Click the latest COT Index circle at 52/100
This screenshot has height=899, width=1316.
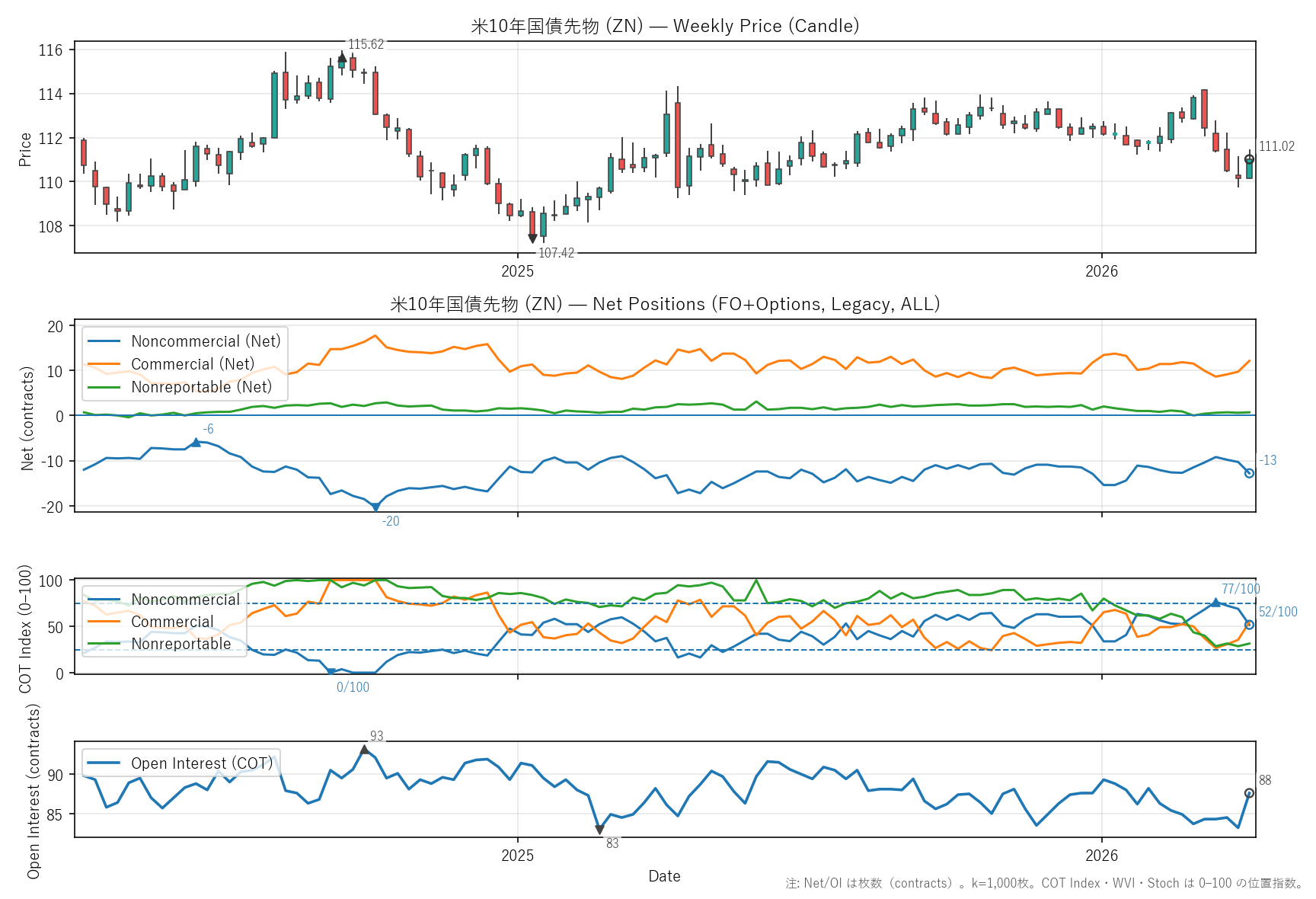(1249, 625)
